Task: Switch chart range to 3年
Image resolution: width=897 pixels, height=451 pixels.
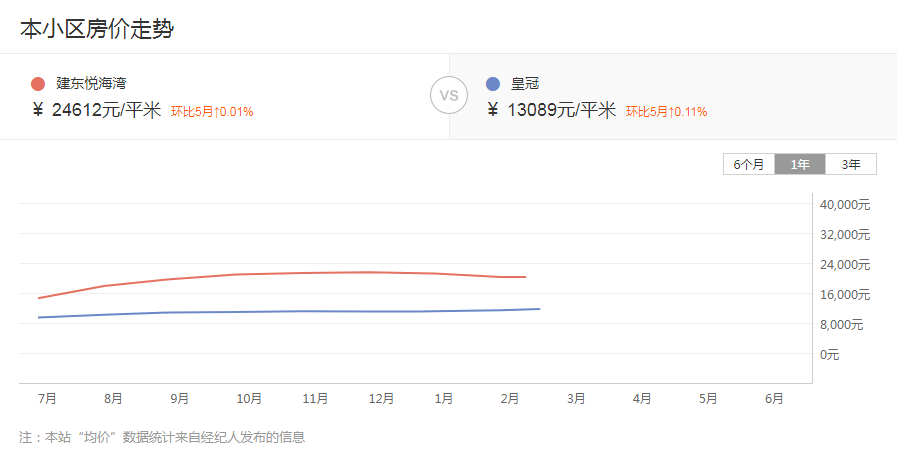Action: 851,164
